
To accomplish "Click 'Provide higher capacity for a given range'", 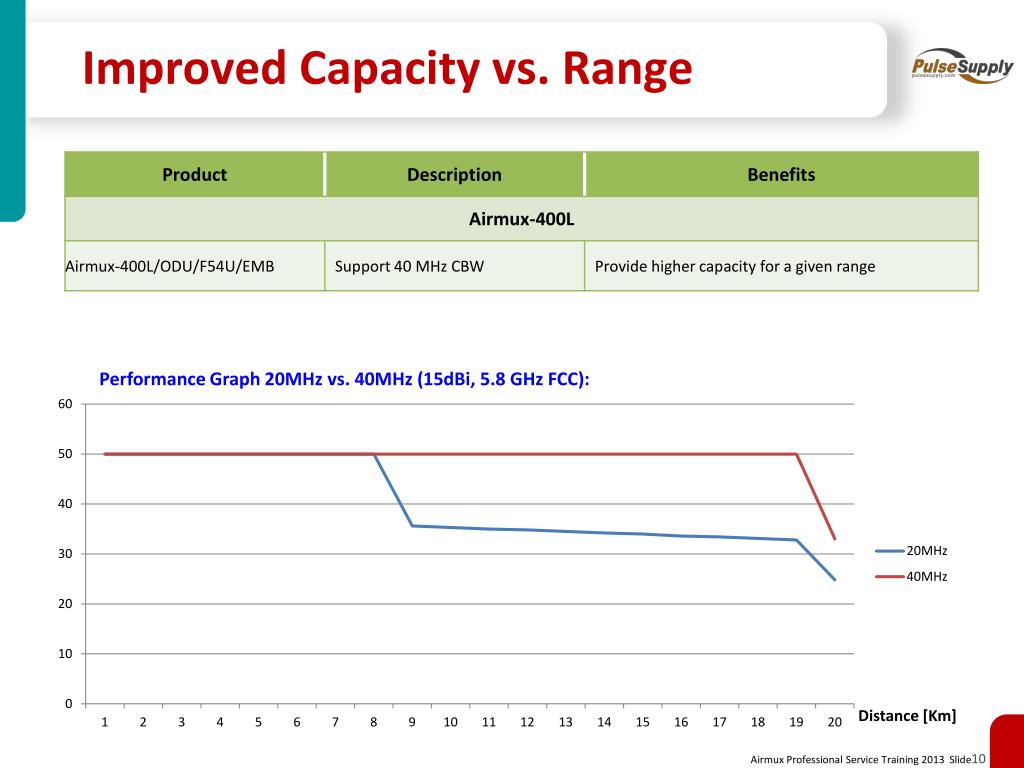I will 735,266.
